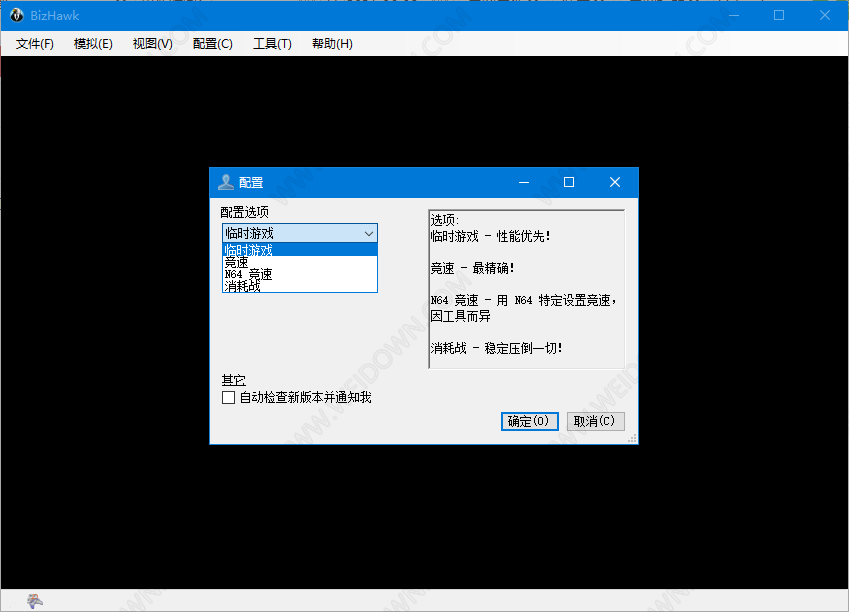The height and width of the screenshot is (612, 849).
Task: Choose N64 竞速 from the dropdown list
Action: (x=299, y=274)
